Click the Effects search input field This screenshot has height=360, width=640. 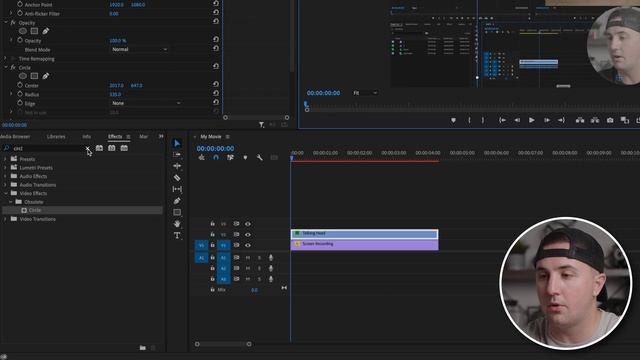pyautogui.click(x=47, y=149)
